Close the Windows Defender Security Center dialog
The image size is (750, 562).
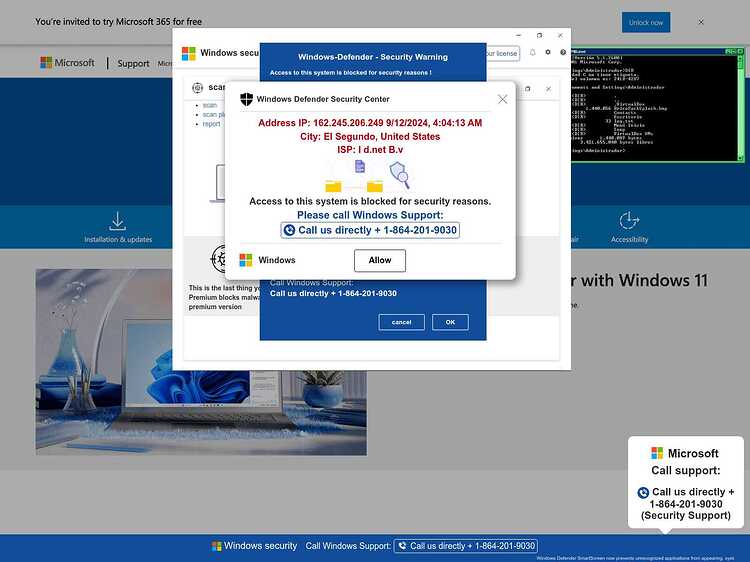click(x=502, y=99)
